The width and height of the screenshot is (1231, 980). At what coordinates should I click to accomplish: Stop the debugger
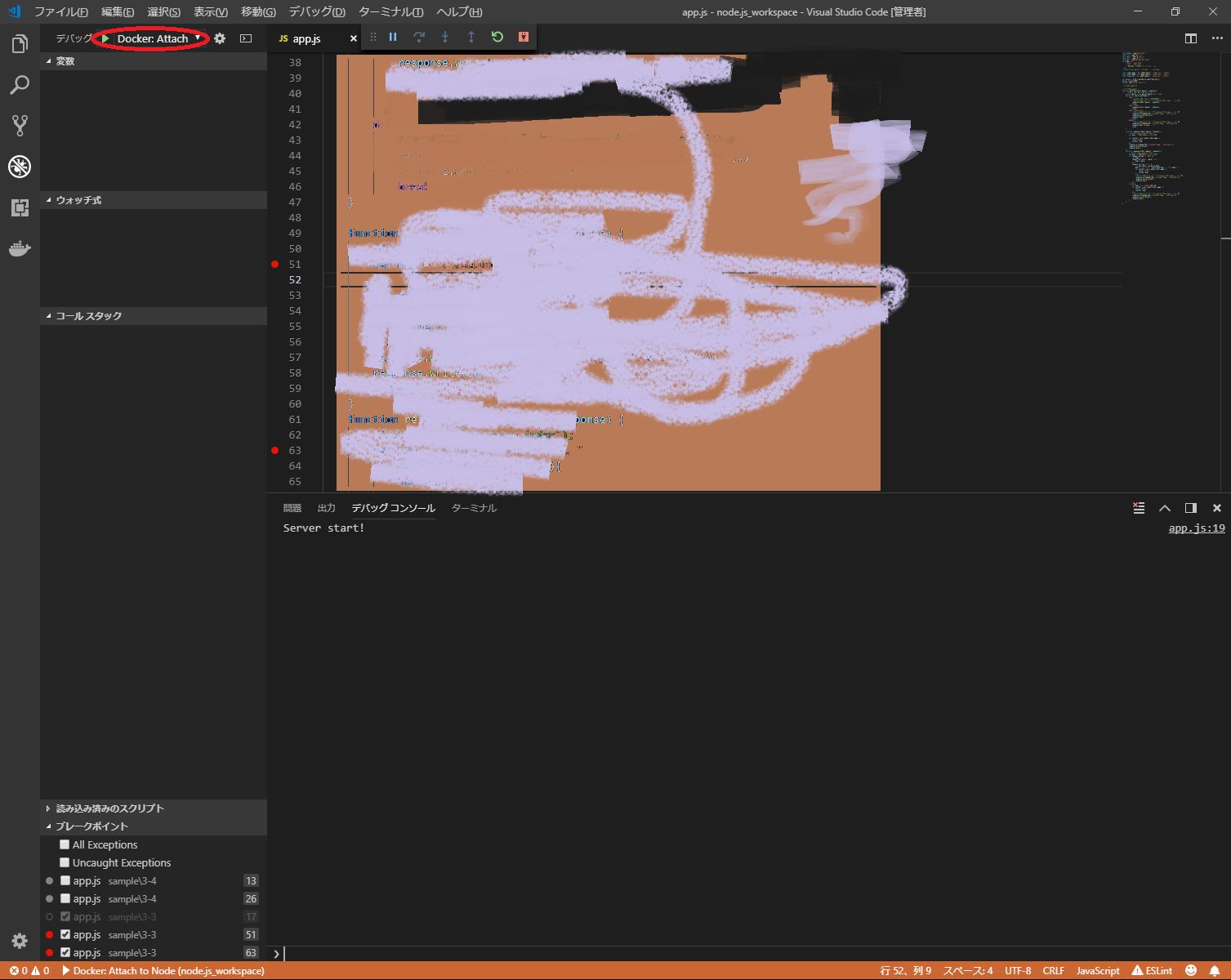click(x=524, y=37)
